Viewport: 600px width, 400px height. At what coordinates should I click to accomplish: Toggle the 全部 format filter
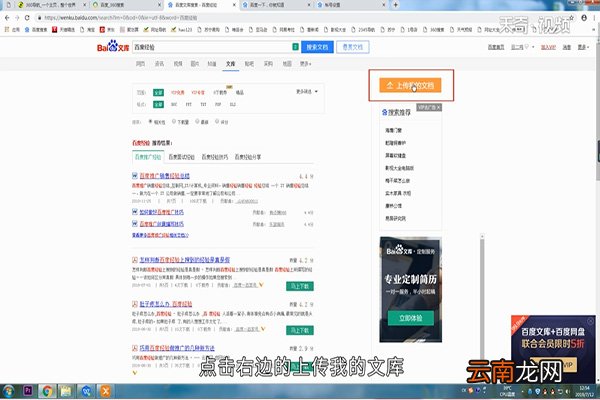point(158,104)
